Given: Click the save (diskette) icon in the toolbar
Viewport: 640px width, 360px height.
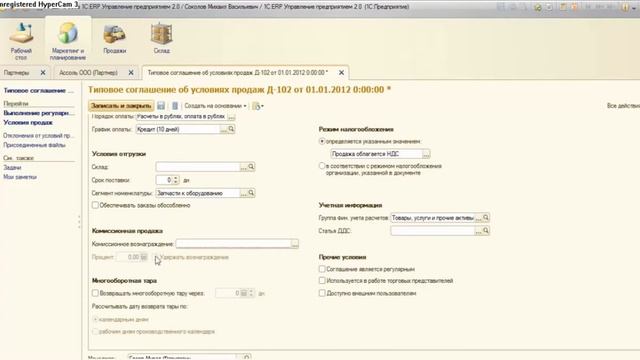Looking at the screenshot, I should 161,106.
